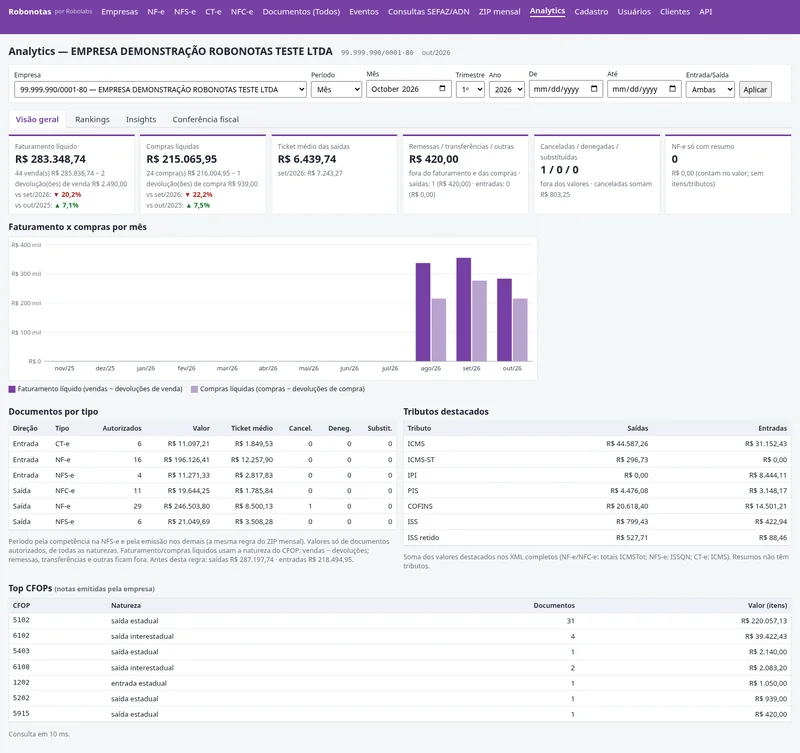Click the Faturamento líquido R$ 283.348,74 card
The width and height of the screenshot is (800, 753).
[x=71, y=174]
